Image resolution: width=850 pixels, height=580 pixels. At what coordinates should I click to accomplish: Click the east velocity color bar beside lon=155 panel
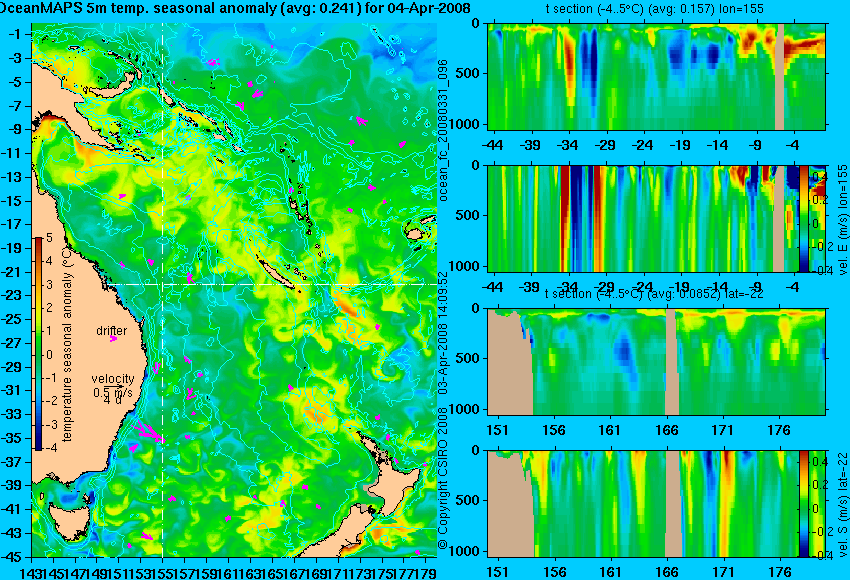tap(804, 218)
